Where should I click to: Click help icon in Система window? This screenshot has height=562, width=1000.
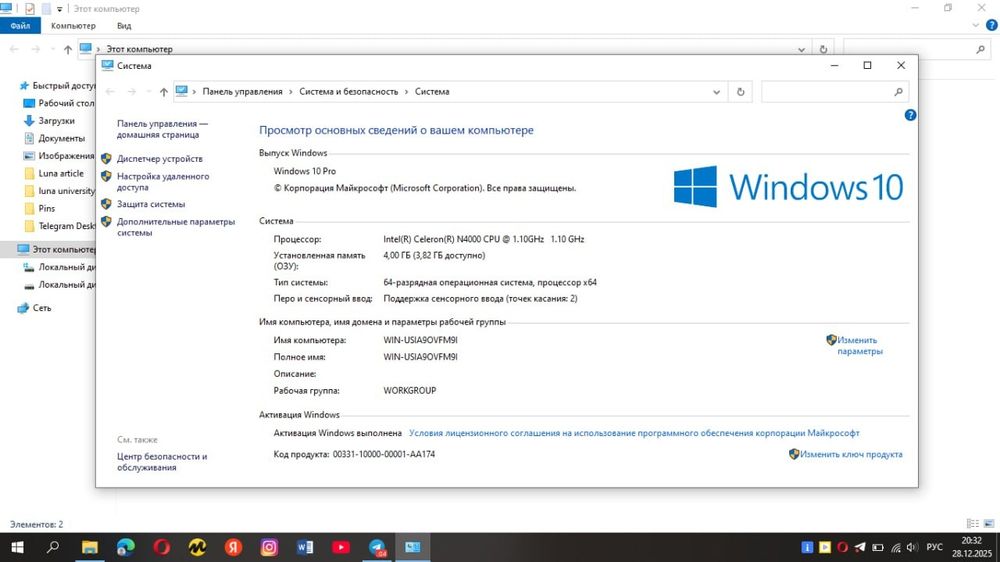(910, 115)
